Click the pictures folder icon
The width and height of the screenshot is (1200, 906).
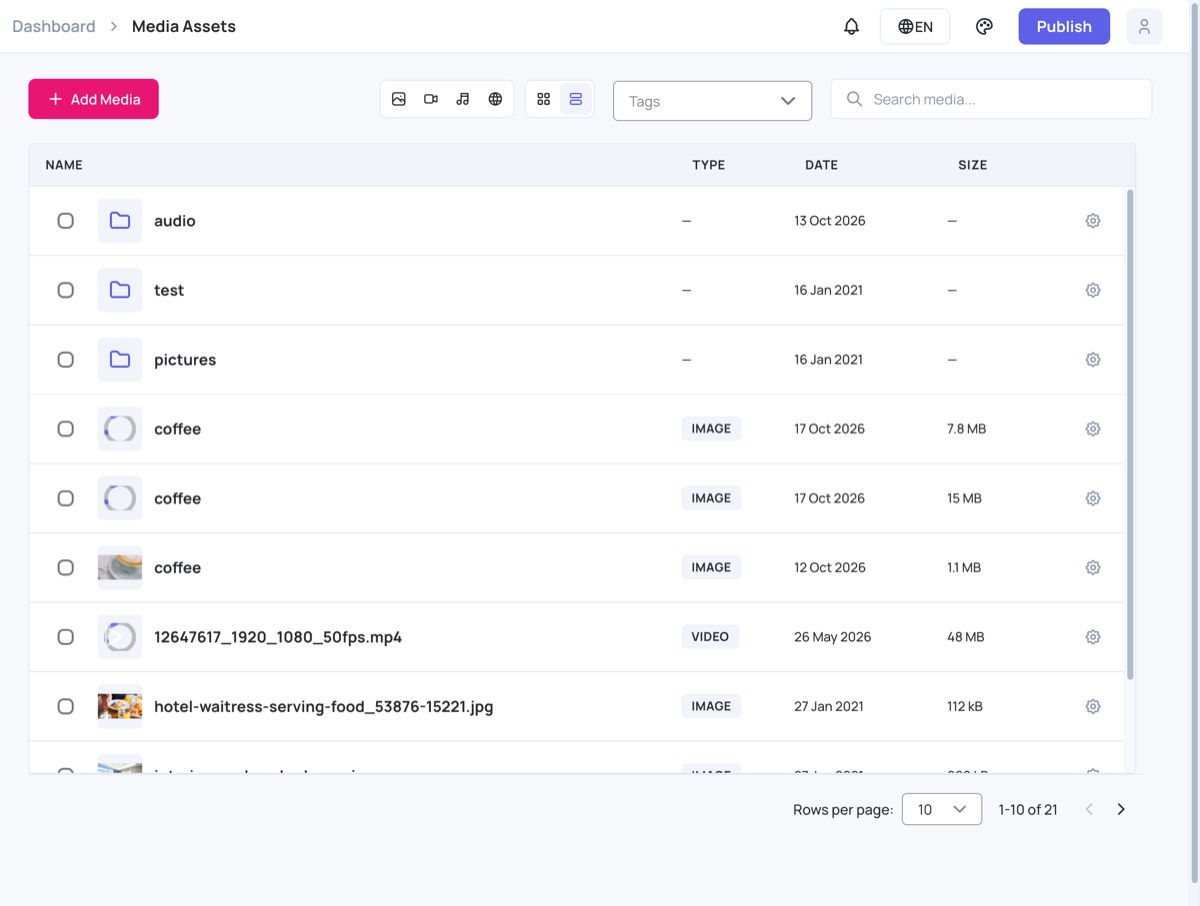tap(120, 360)
